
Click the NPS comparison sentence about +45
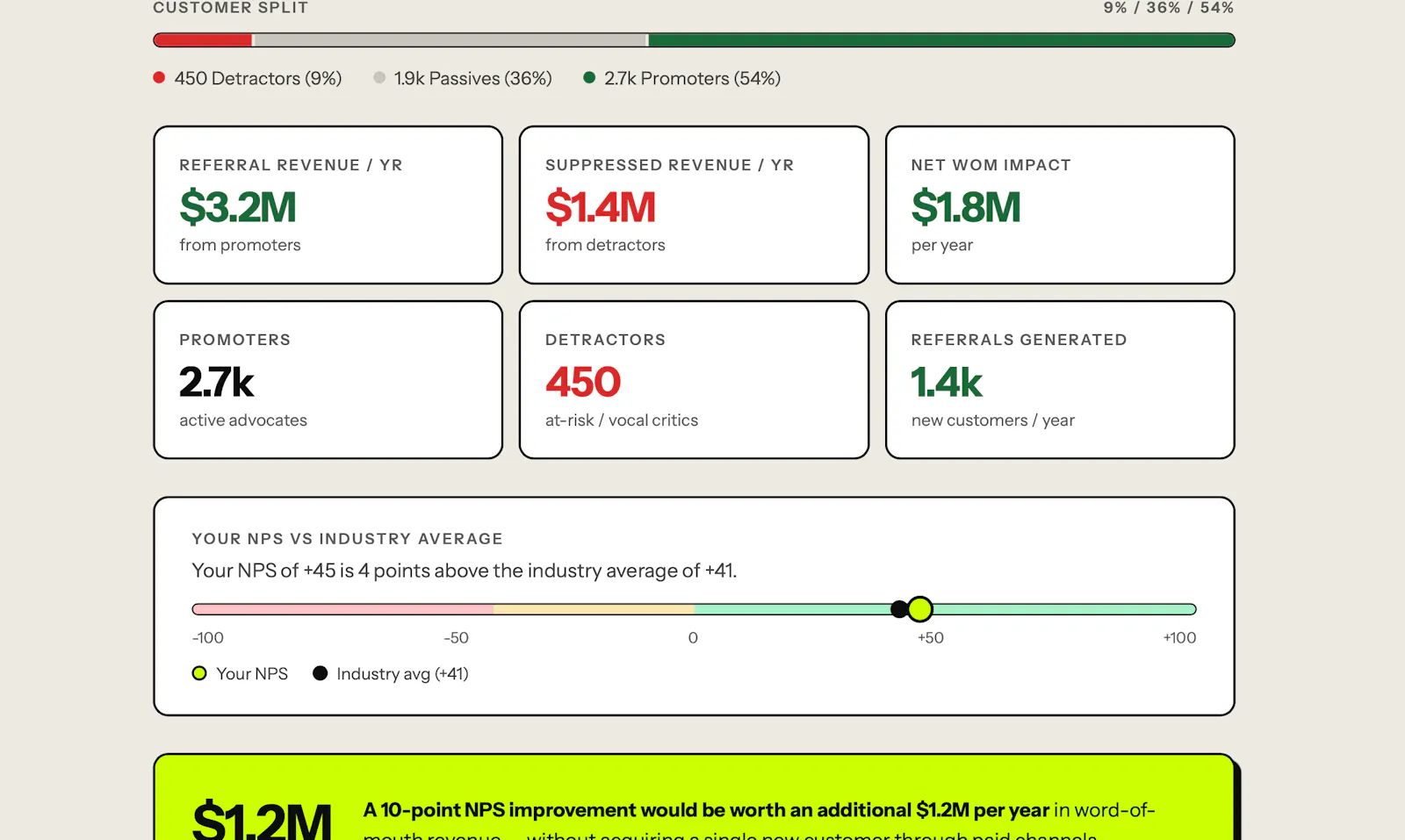tap(465, 571)
